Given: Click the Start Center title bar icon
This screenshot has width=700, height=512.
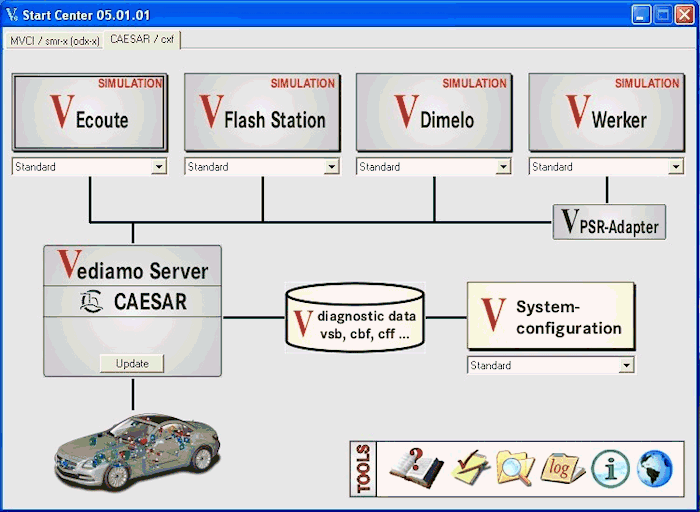Looking at the screenshot, I should coord(12,15).
